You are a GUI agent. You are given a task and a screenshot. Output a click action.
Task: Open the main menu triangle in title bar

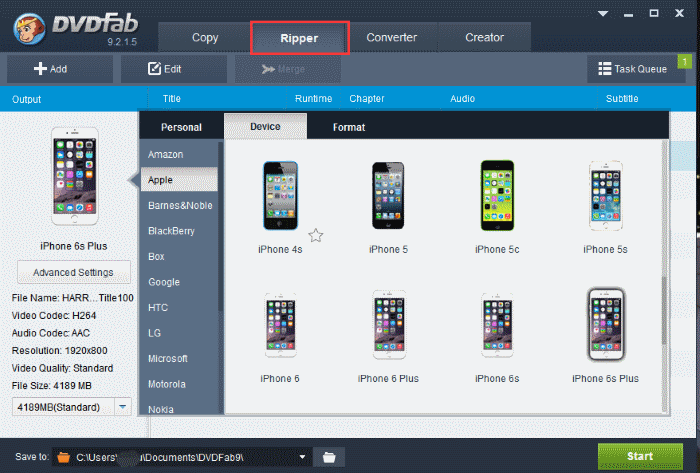point(603,14)
